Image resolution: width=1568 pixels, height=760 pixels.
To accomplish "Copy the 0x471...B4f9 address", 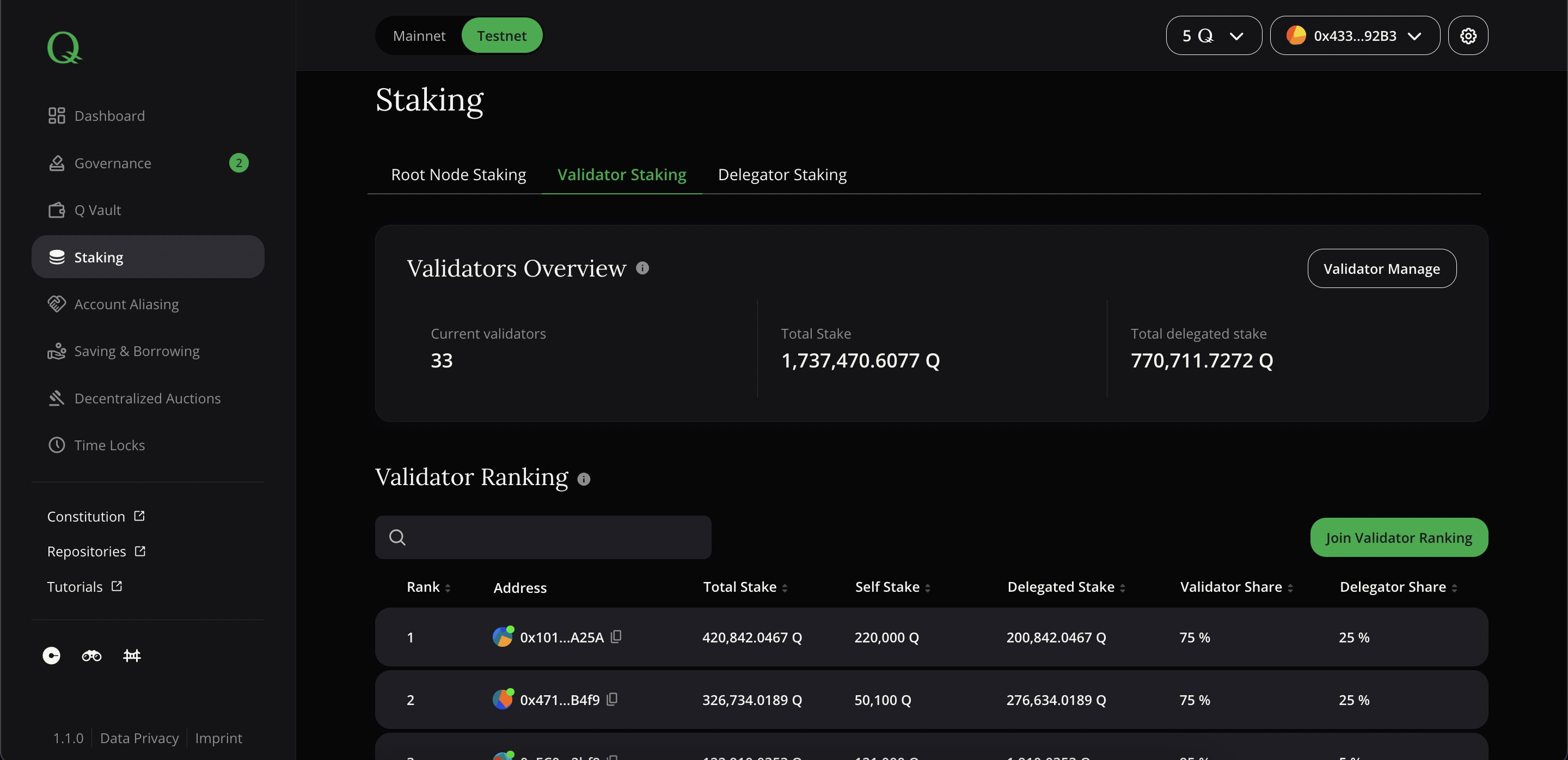I will pyautogui.click(x=612, y=699).
